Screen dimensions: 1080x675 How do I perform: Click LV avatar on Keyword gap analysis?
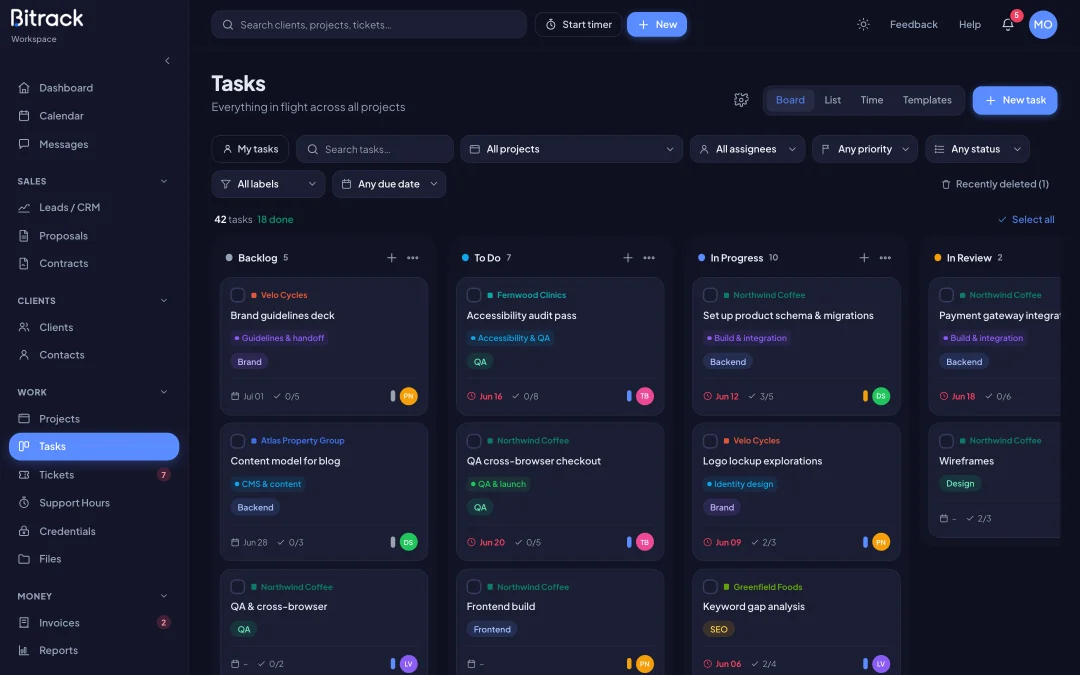(881, 664)
